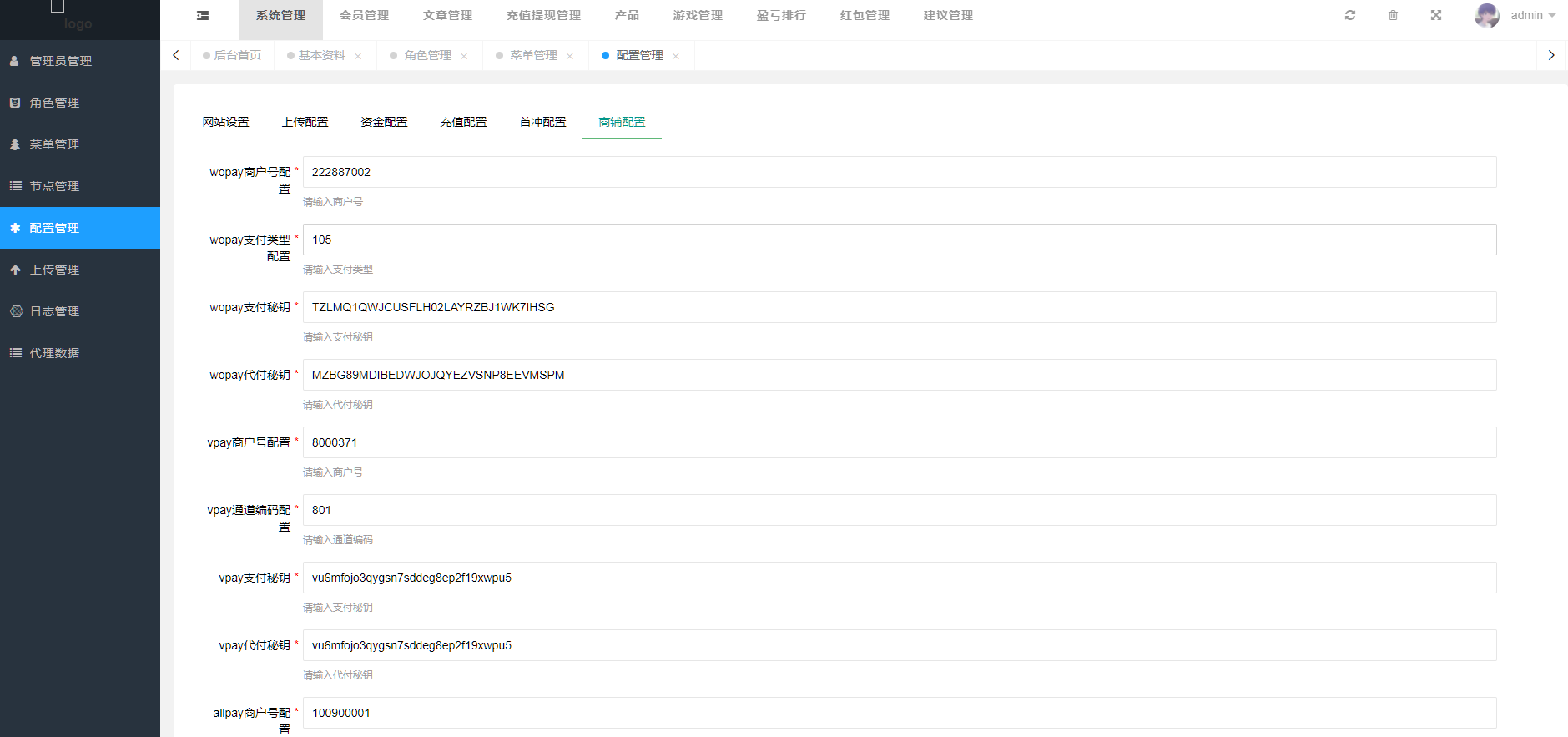Open 上传管理 in the sidebar
Viewport: 1568px width, 737px height.
point(55,270)
